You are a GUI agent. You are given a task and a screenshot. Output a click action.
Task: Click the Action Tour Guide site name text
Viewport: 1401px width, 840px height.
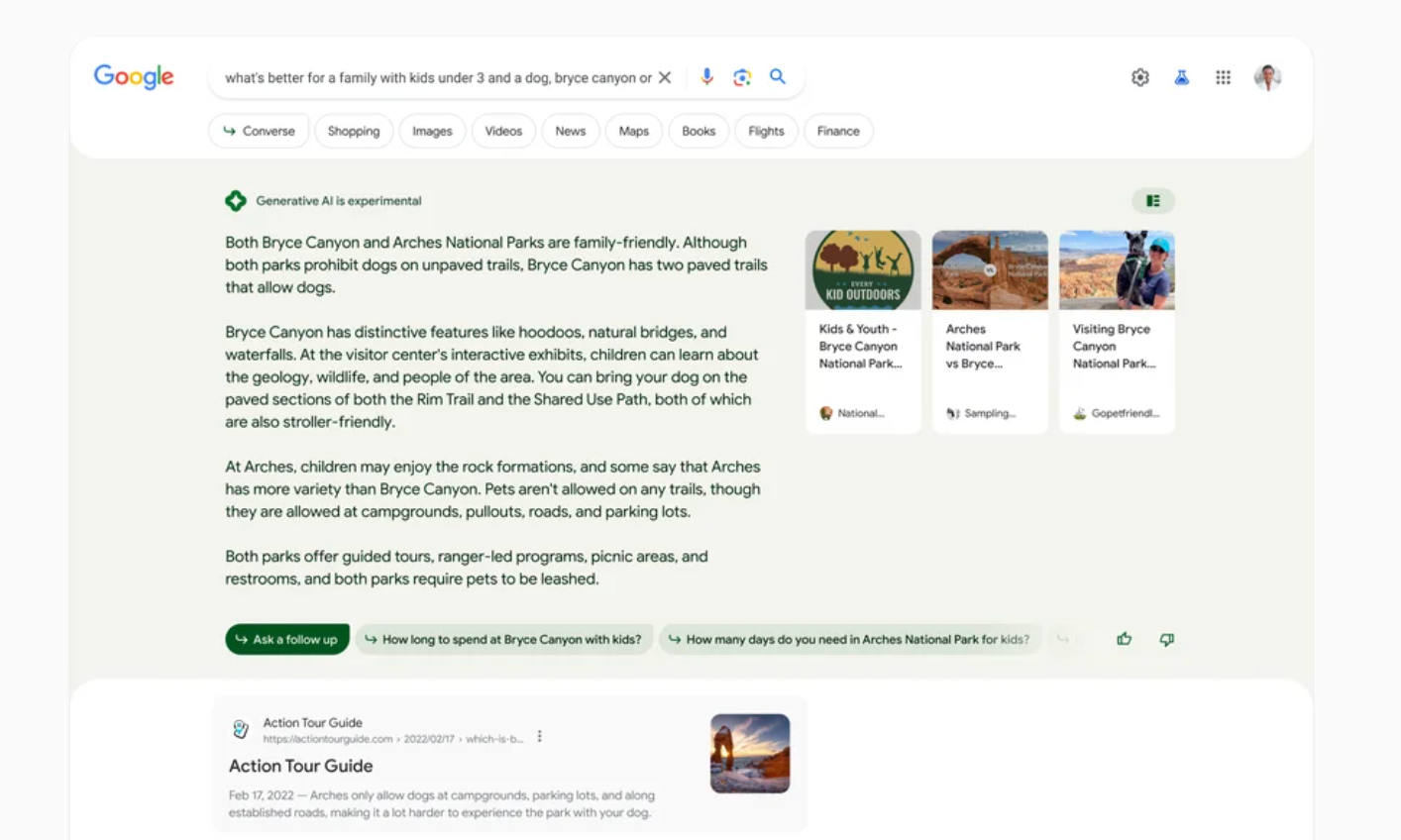pyautogui.click(x=313, y=723)
